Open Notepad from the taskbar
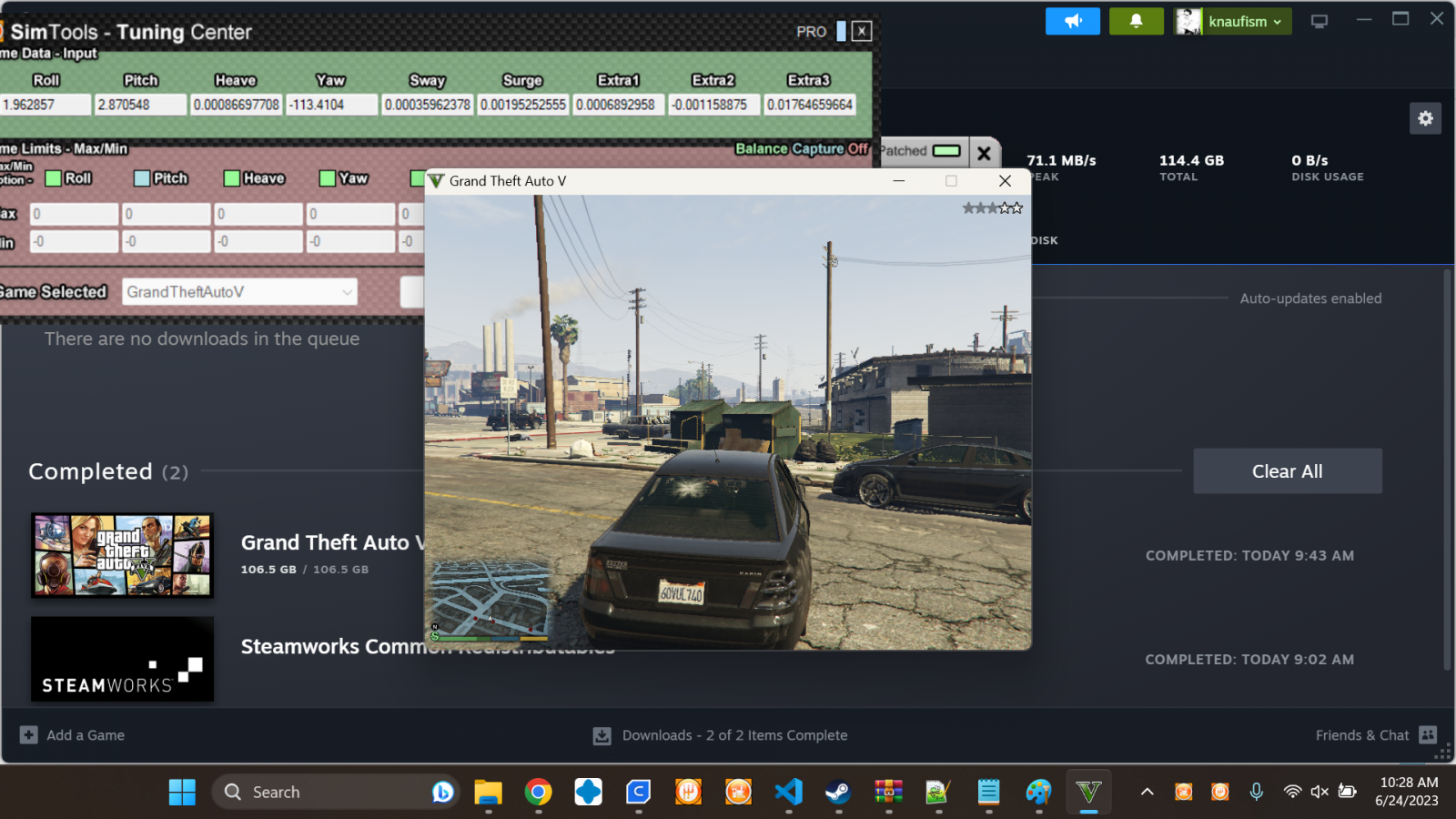The height and width of the screenshot is (819, 1456). coord(988,792)
